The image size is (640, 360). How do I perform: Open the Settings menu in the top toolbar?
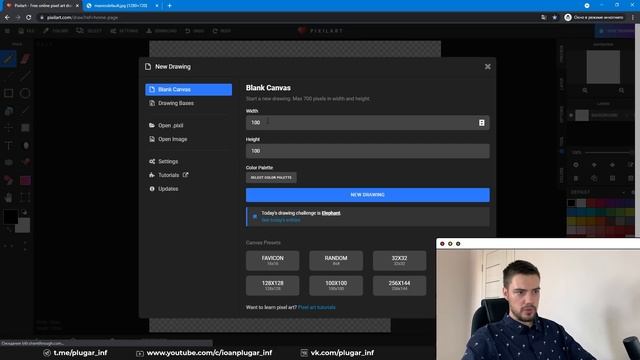[124, 31]
